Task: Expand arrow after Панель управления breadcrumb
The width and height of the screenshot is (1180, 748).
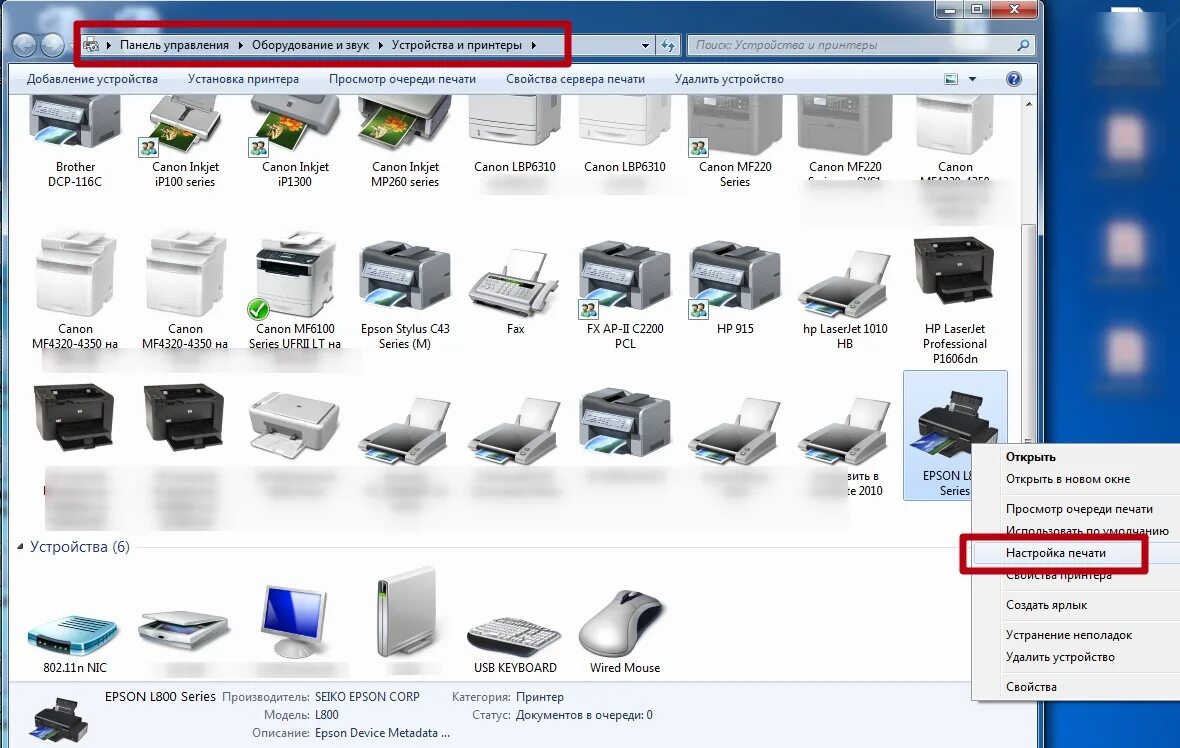Action: pos(240,45)
